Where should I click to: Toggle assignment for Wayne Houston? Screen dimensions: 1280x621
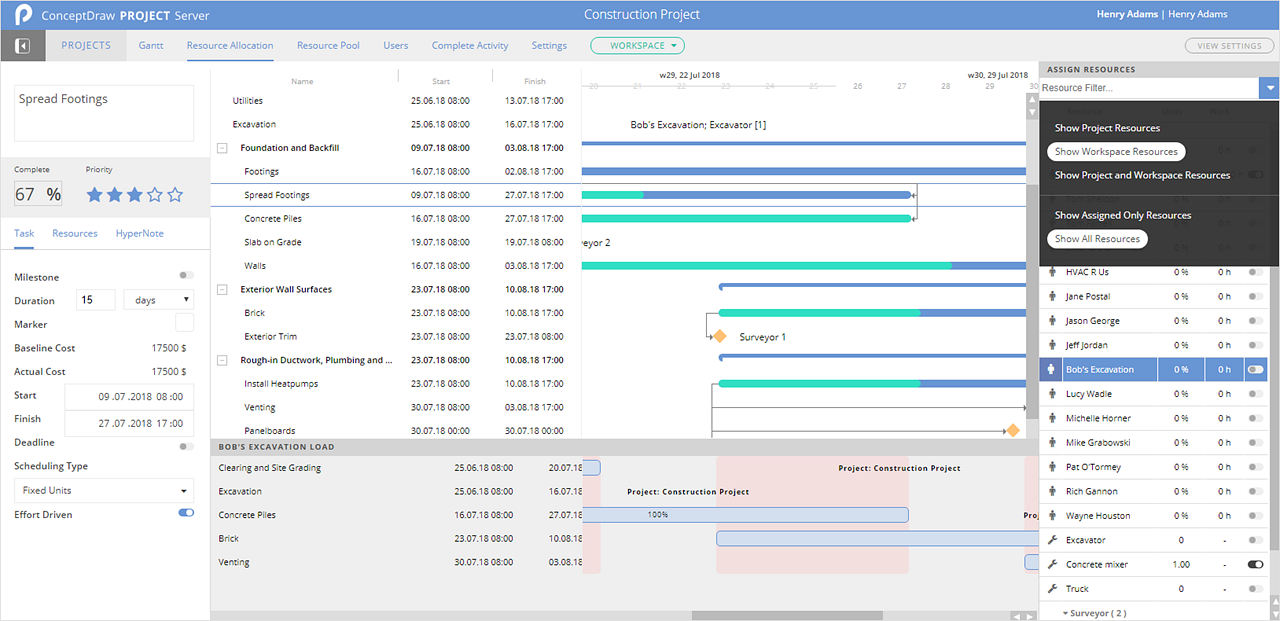point(1255,516)
